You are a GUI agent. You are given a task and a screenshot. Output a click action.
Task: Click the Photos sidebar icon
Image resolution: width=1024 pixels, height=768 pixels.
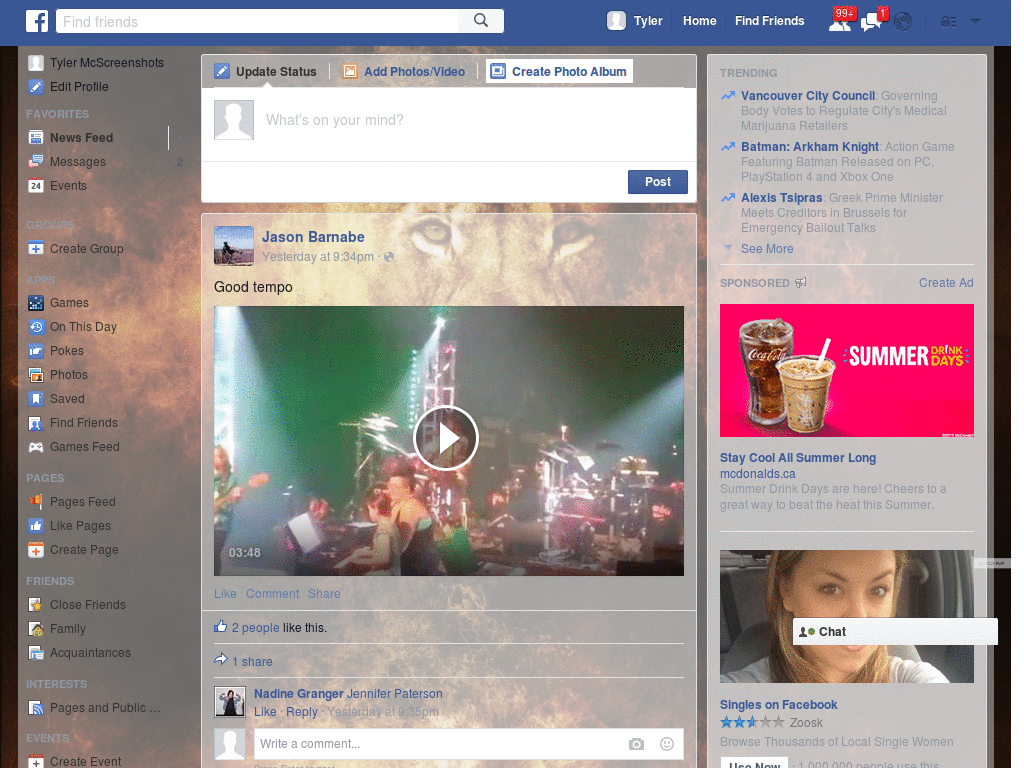point(36,375)
